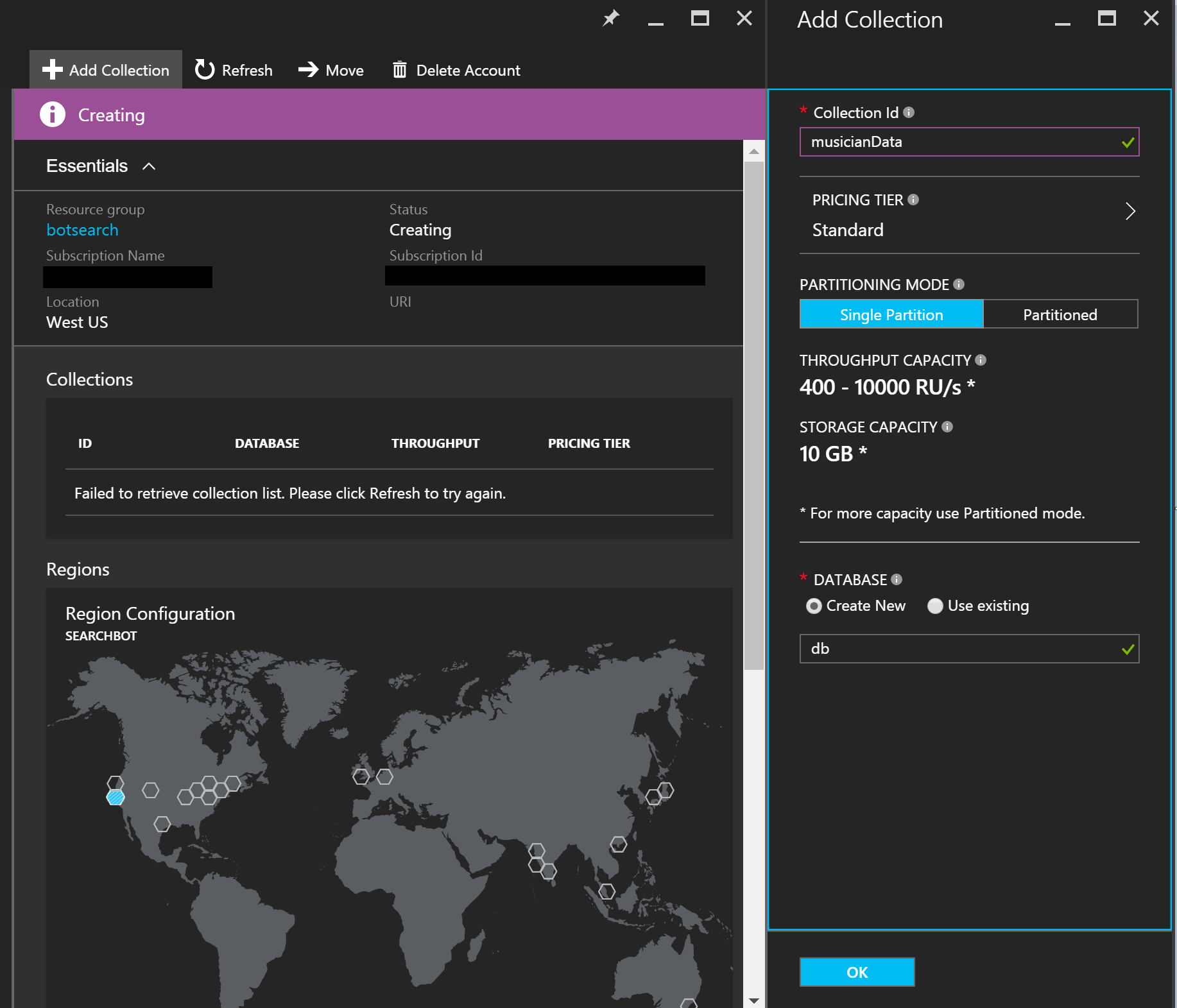Click the 400 - 10000 RU/s throughput value

pos(887,387)
